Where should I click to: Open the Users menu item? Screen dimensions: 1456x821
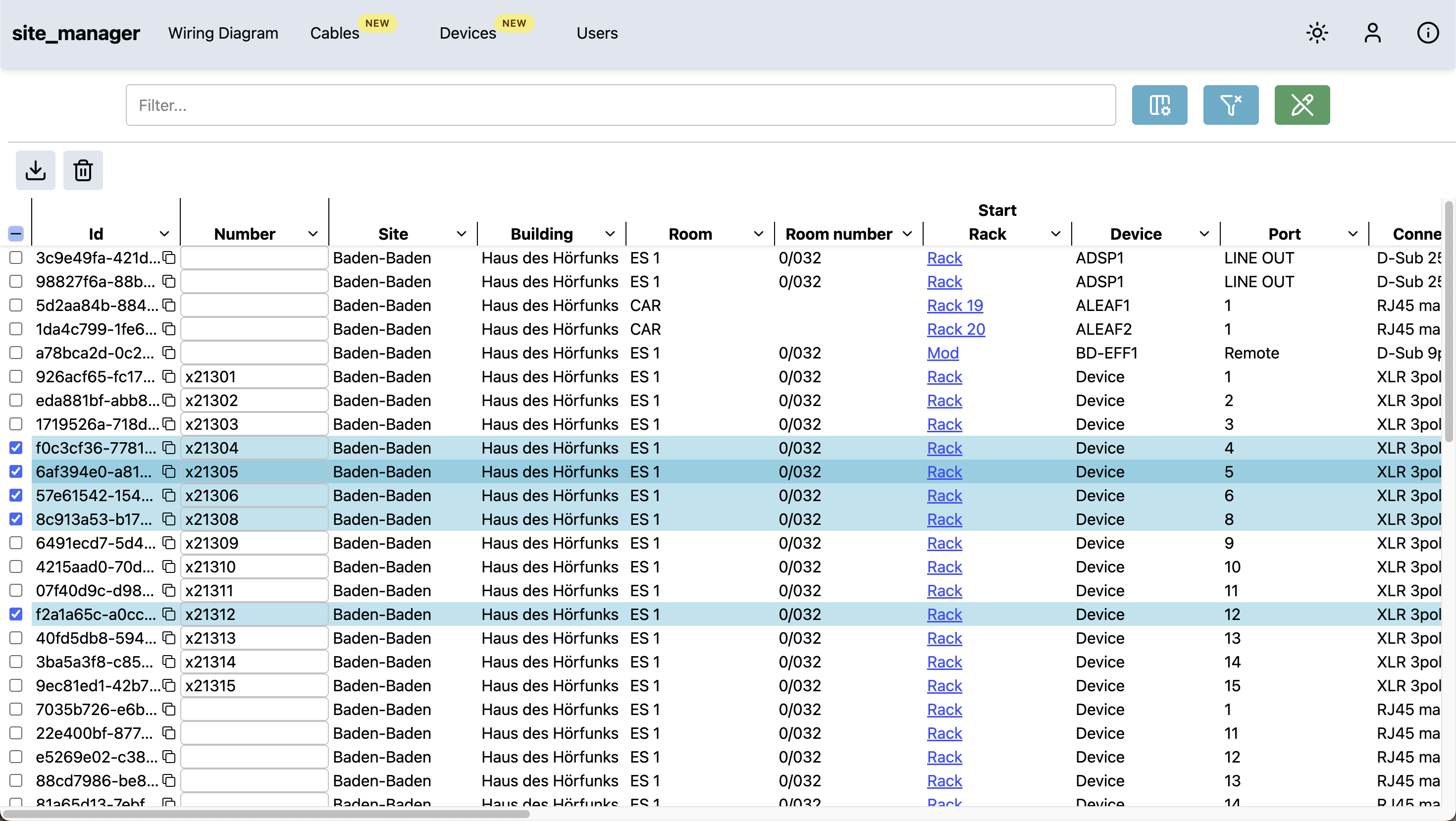(597, 33)
